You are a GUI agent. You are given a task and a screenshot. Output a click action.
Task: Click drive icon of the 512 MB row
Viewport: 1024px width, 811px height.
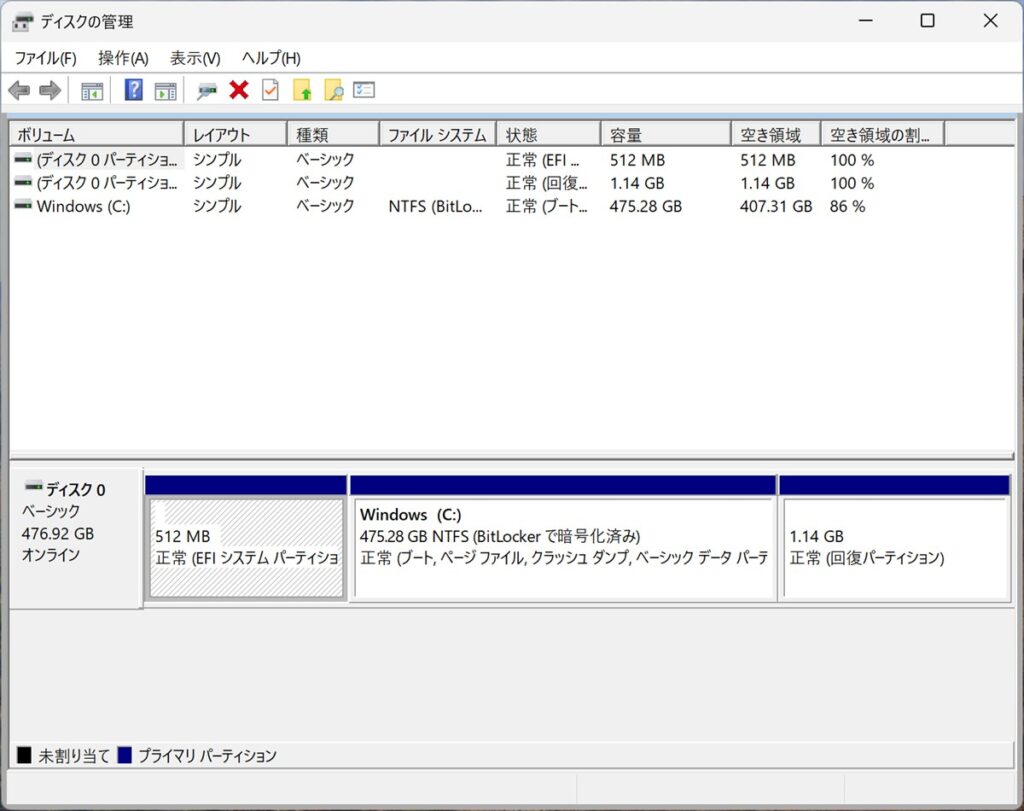pyautogui.click(x=24, y=159)
